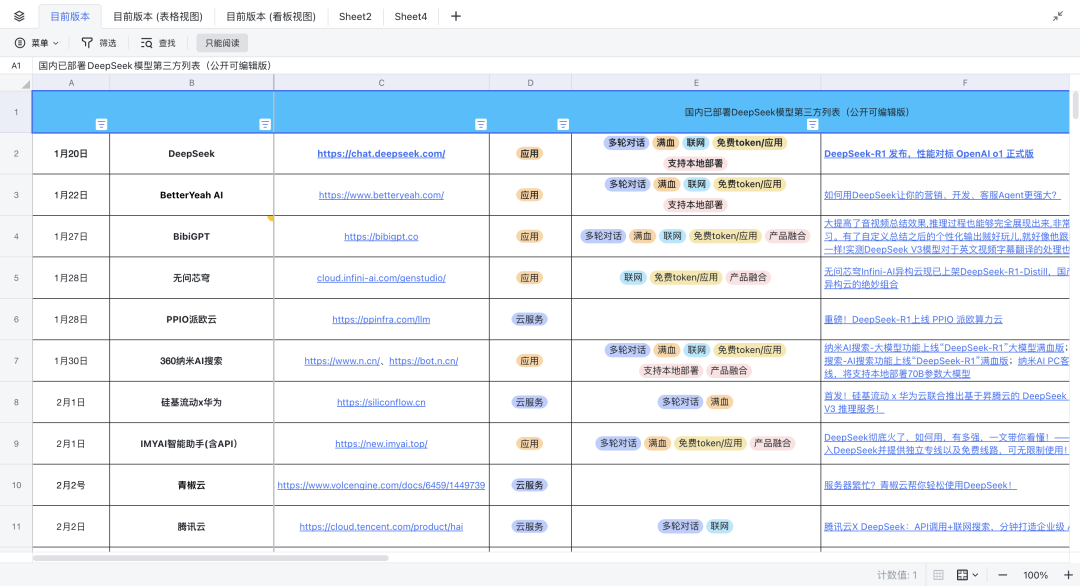Click 支持本地部署 tag in 360纳米AI搜索 row
This screenshot has height=586, width=1080.
point(671,370)
